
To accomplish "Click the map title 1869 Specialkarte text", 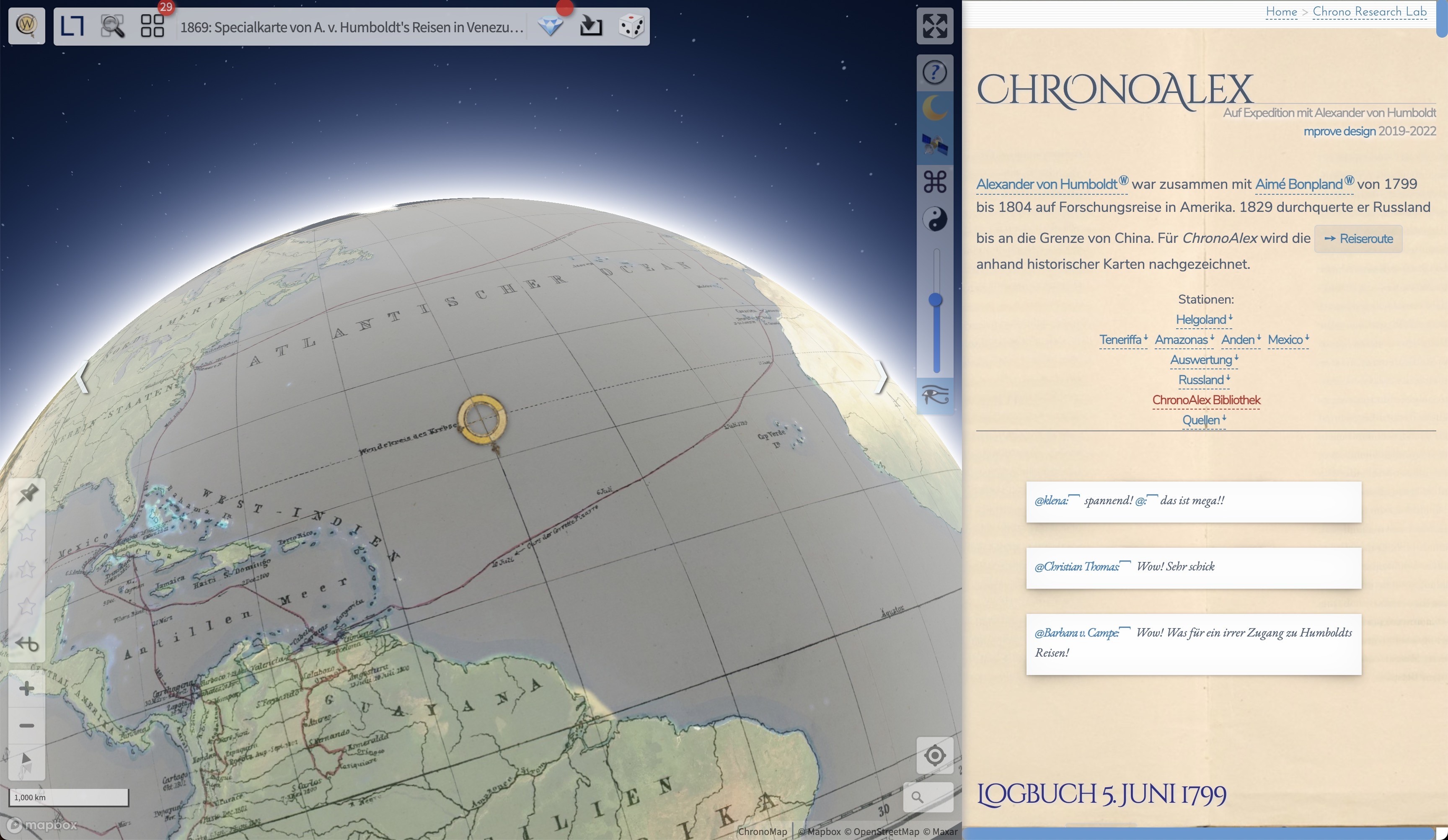I will 352,27.
